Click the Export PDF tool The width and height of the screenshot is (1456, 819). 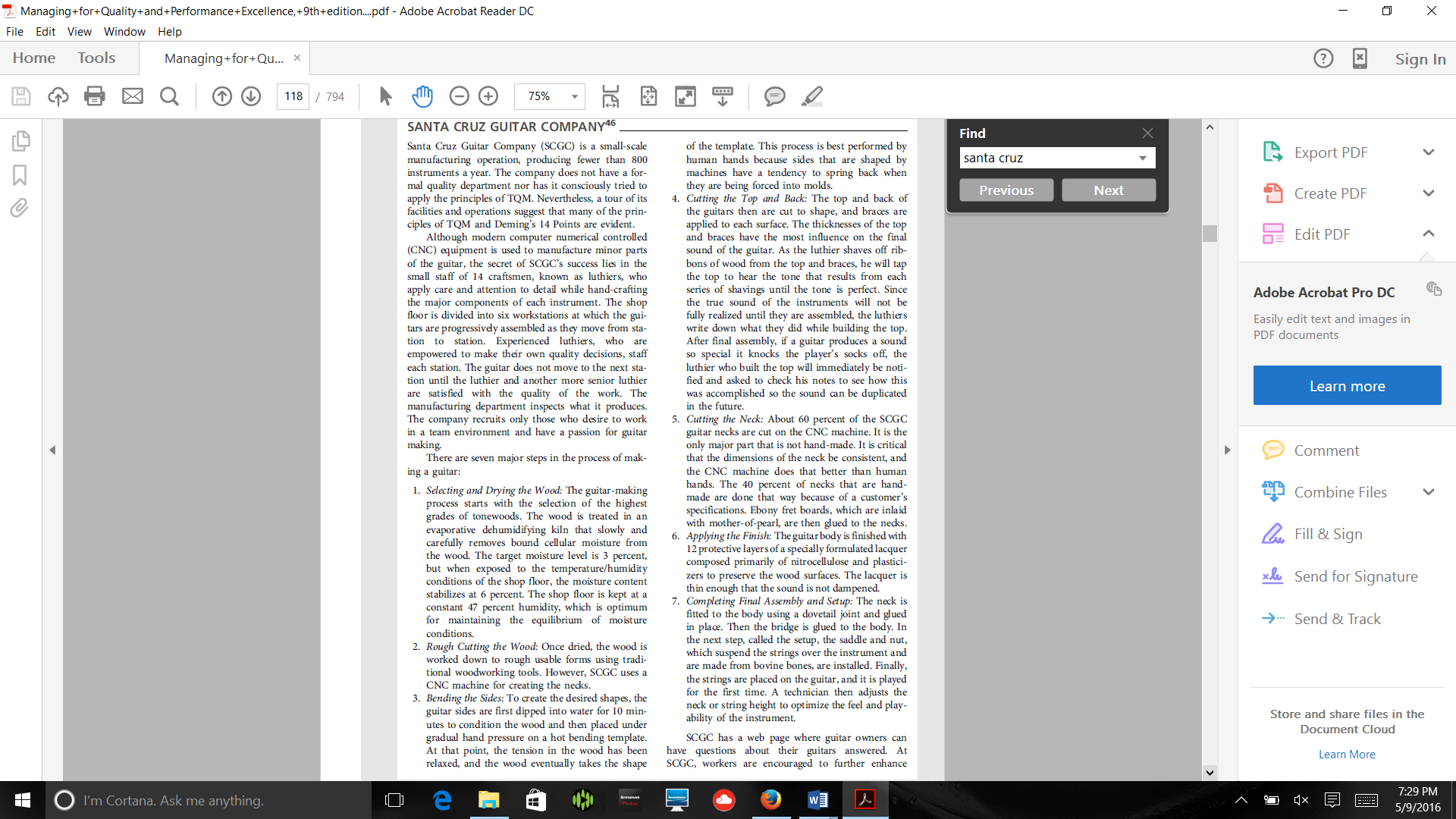[1330, 152]
